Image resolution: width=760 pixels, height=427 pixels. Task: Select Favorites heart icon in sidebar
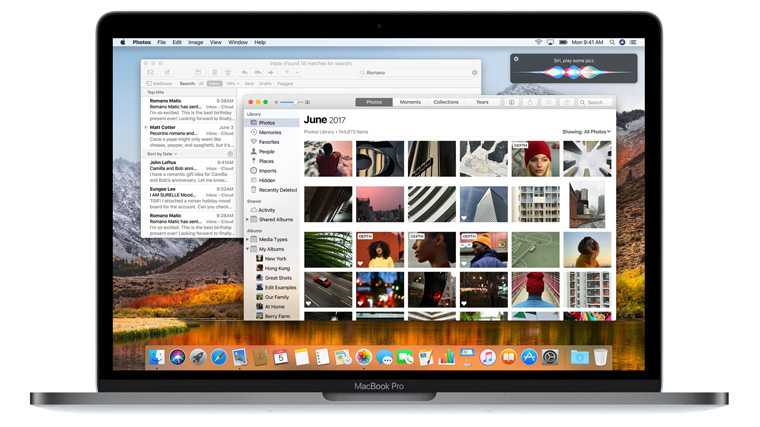click(x=253, y=142)
